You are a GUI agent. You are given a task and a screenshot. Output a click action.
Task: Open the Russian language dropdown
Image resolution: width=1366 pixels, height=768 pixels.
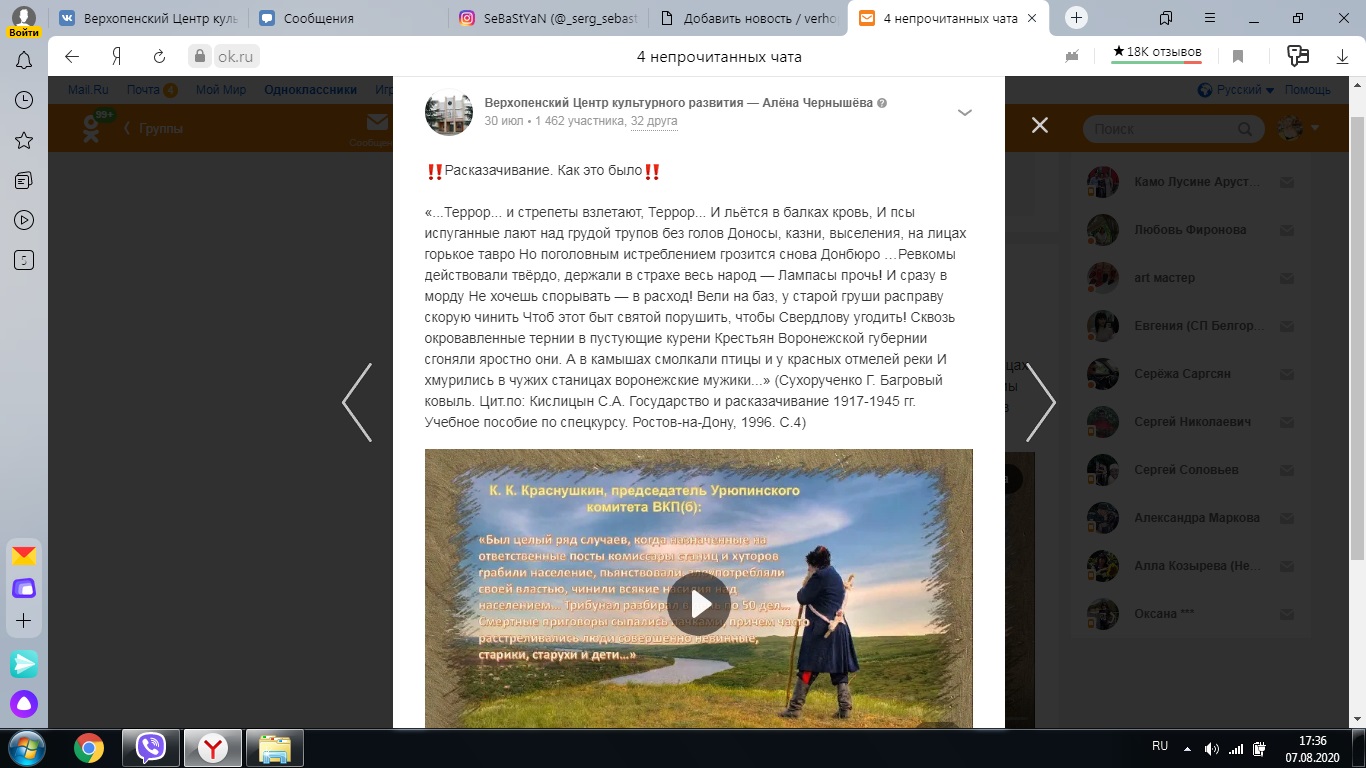pos(1235,90)
